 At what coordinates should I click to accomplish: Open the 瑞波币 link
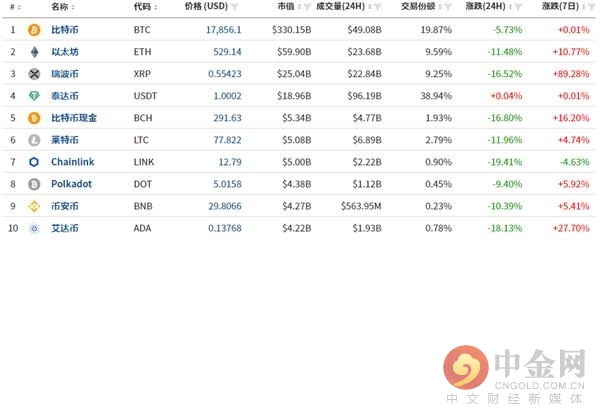point(65,74)
